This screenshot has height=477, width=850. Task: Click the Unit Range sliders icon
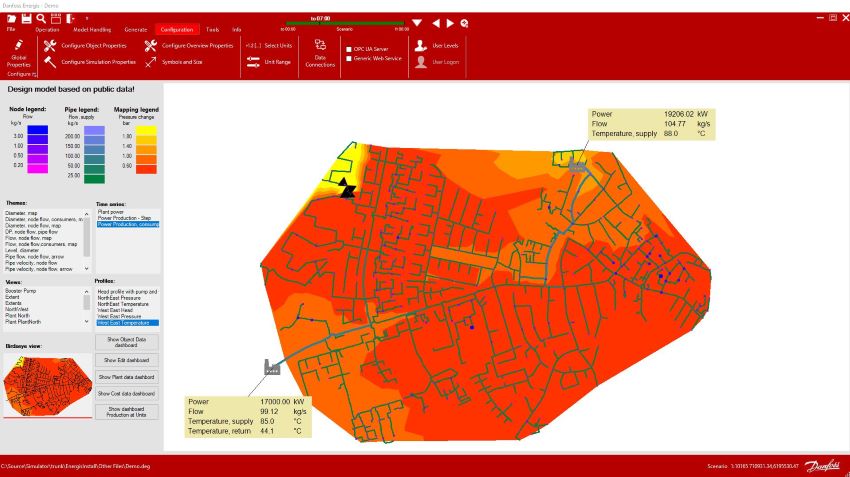tap(253, 62)
